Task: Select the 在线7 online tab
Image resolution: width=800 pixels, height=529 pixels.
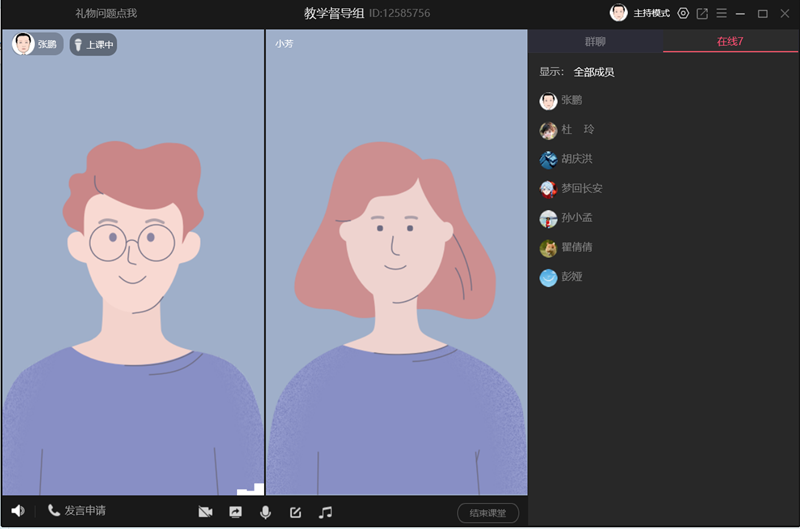Action: coord(730,42)
